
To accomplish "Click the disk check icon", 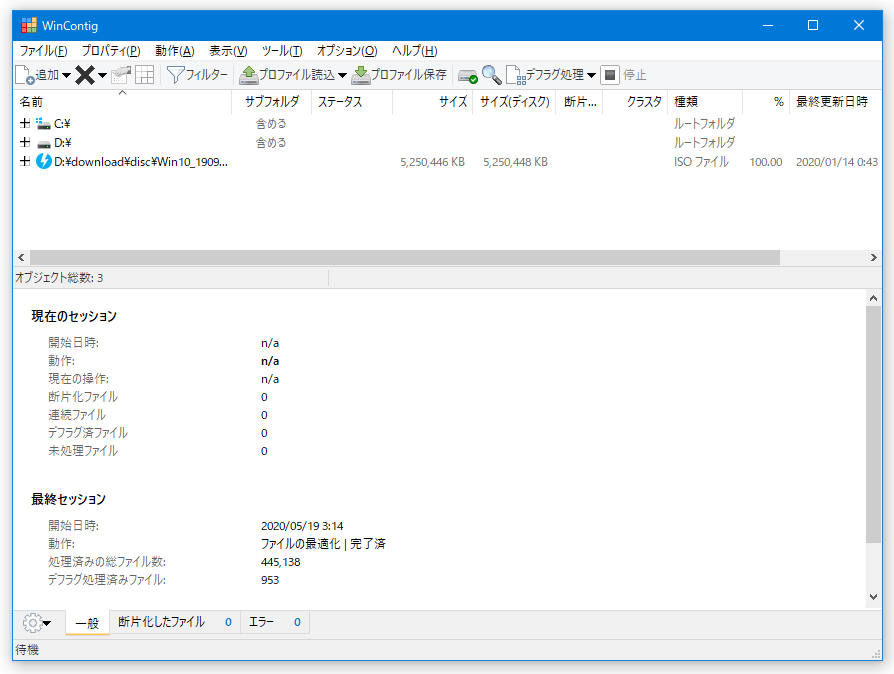I will (468, 76).
